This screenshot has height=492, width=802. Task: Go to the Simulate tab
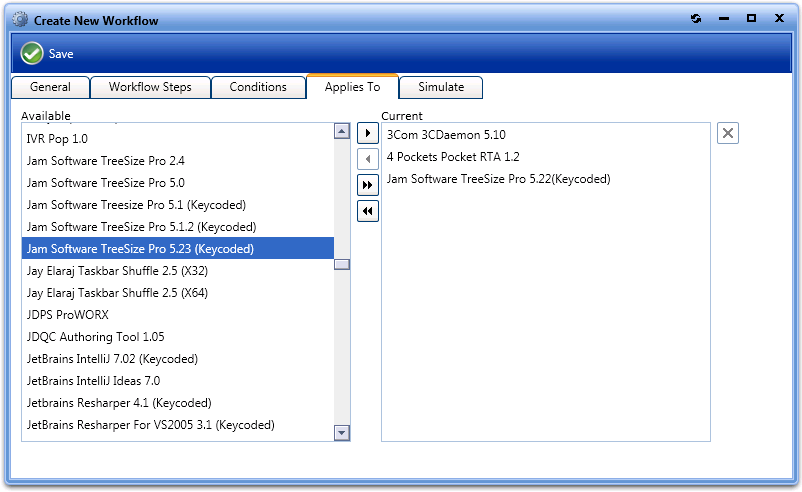point(441,87)
